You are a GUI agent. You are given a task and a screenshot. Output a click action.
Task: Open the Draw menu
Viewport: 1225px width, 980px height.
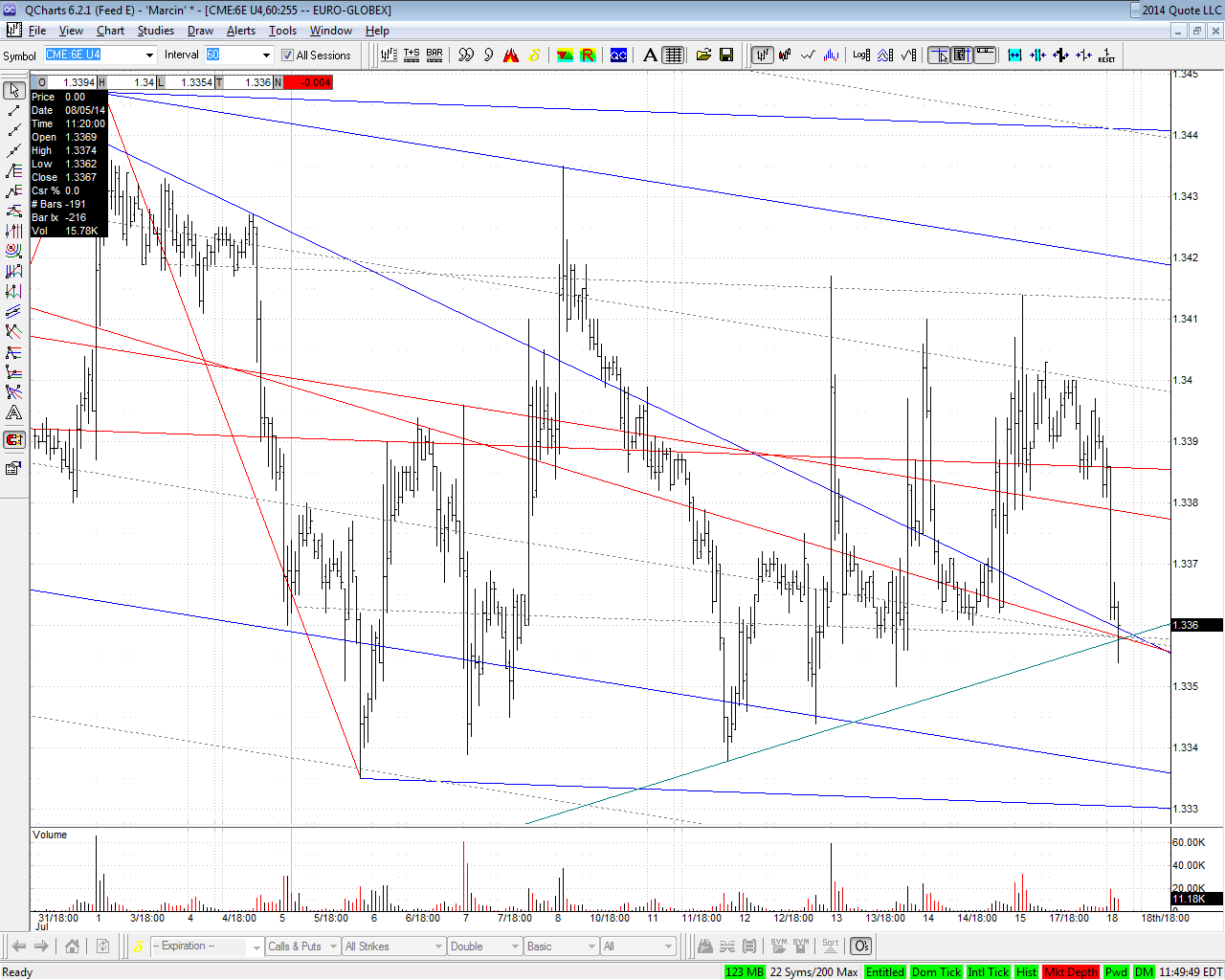coord(200,31)
